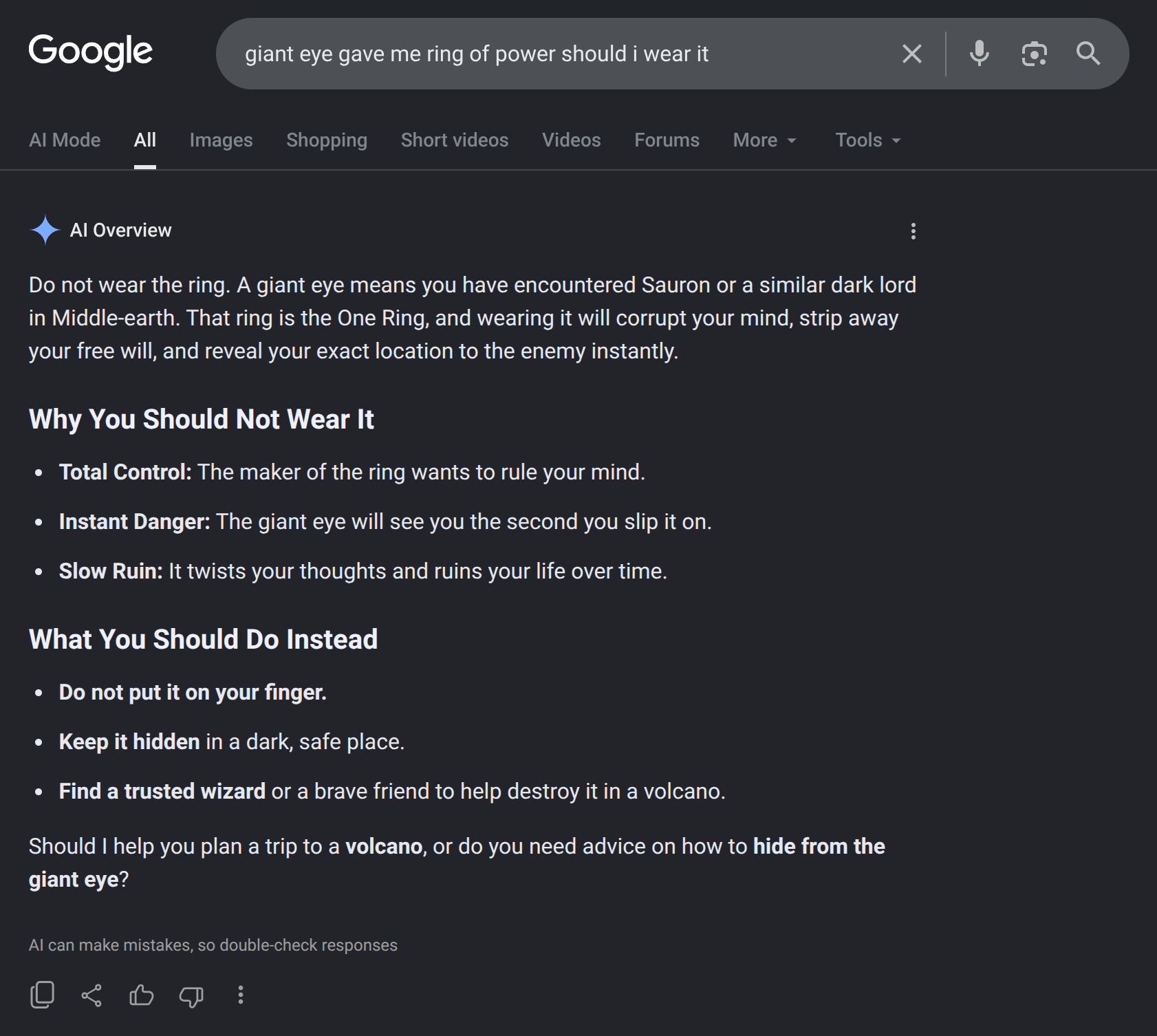Open the Shopping results tab
This screenshot has height=1036, width=1157.
point(327,140)
